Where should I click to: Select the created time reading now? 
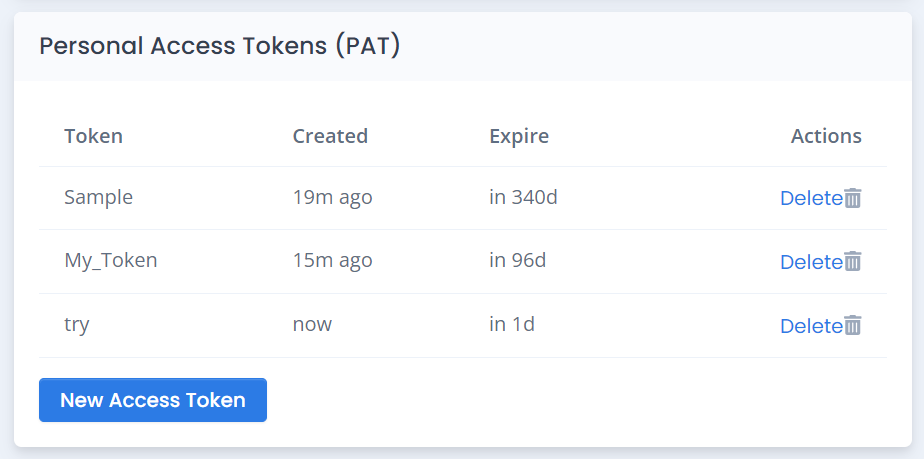(x=312, y=325)
